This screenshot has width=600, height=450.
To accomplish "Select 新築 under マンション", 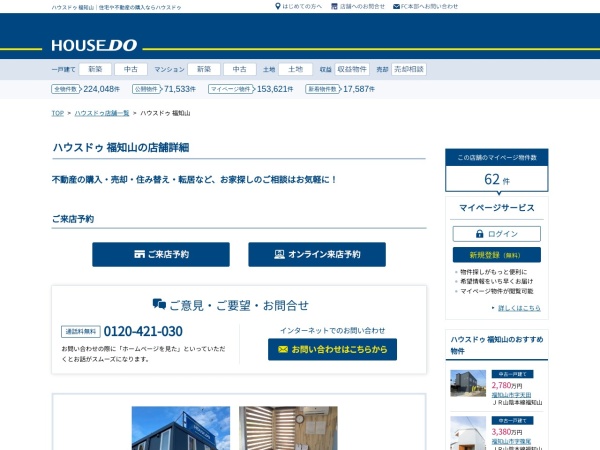I will 204,69.
